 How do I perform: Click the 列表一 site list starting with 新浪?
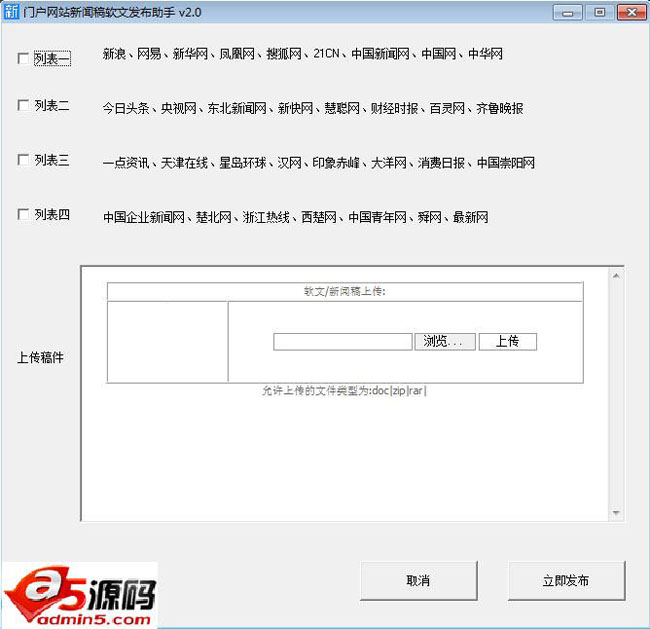pos(303,54)
